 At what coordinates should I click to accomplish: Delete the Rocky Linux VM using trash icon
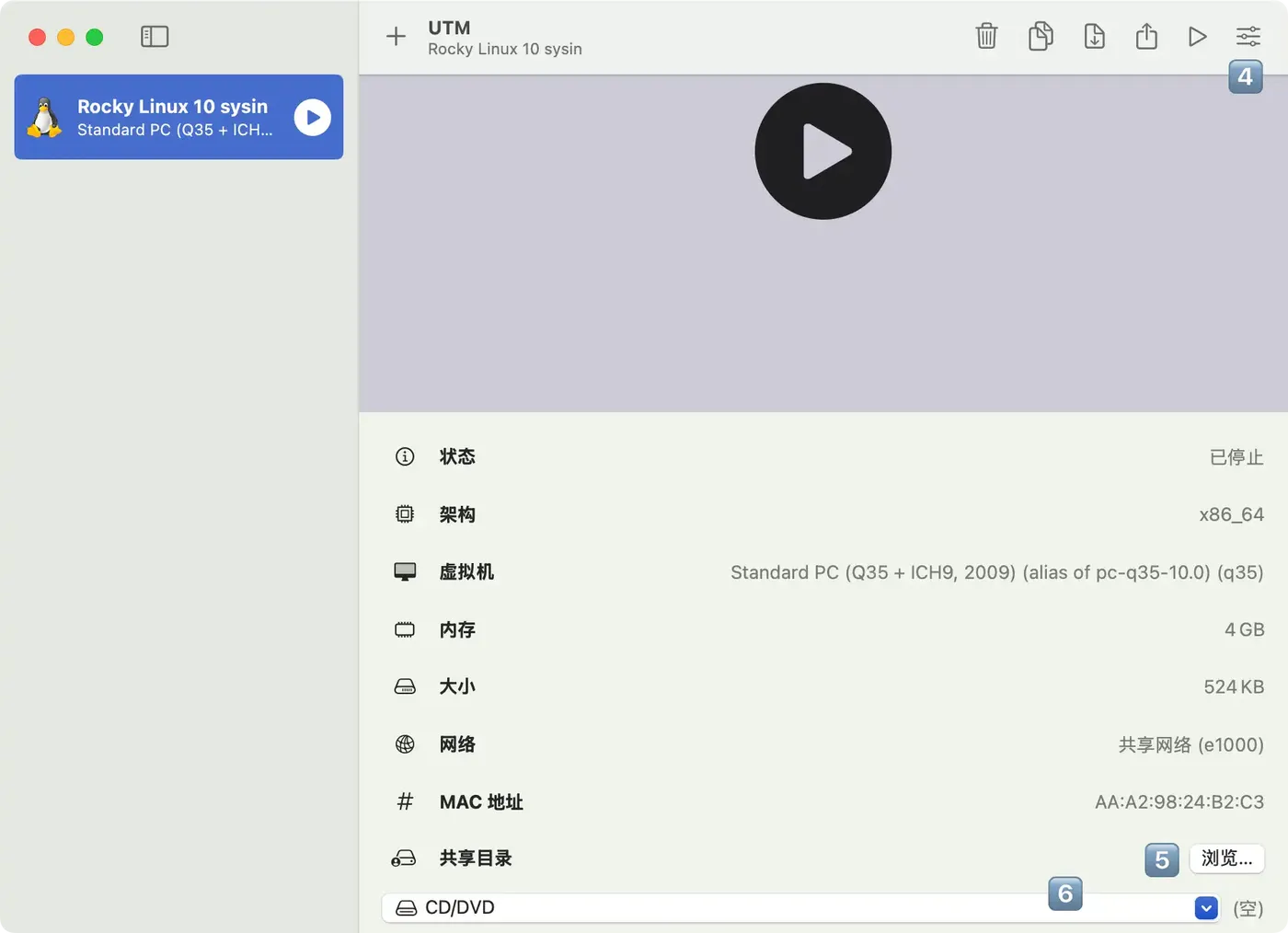pos(986,36)
